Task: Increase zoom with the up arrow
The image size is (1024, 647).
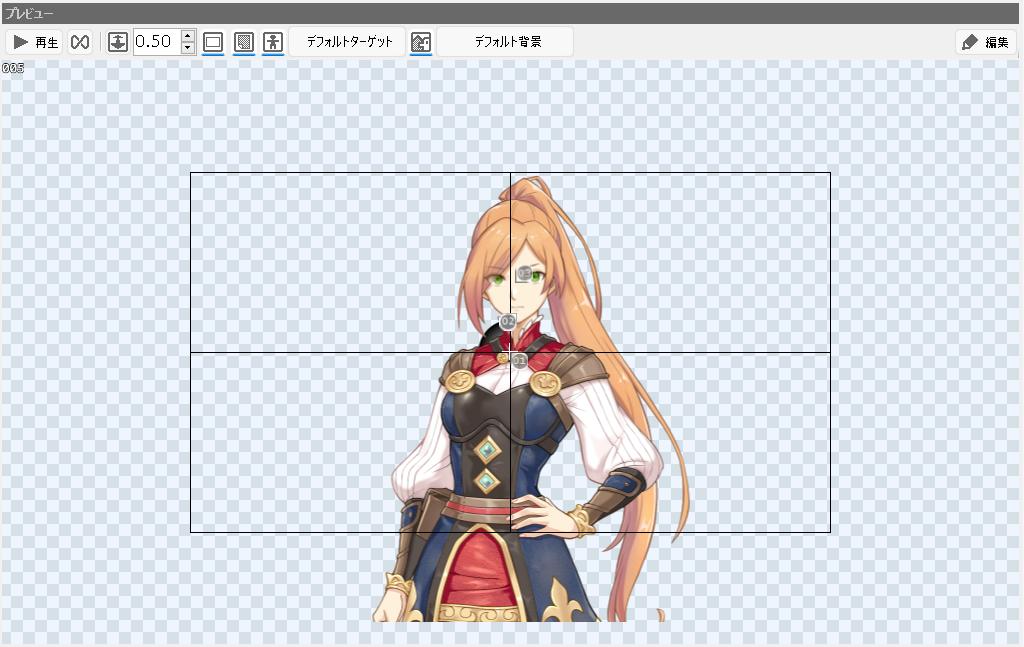Action: point(188,35)
